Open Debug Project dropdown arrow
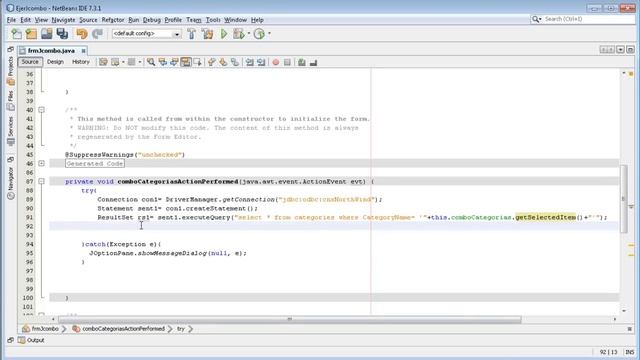The height and width of the screenshot is (360, 640). pyautogui.click(x=249, y=34)
